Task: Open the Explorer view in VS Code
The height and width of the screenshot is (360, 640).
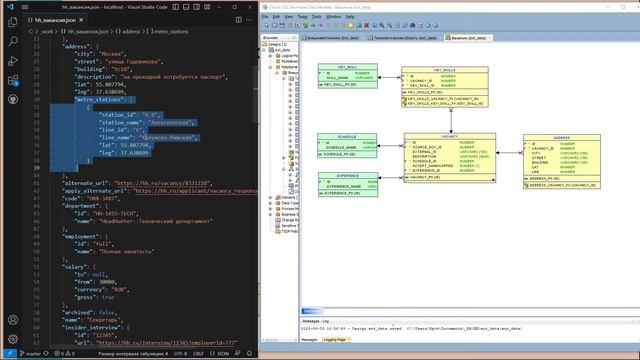Action: click(13, 22)
